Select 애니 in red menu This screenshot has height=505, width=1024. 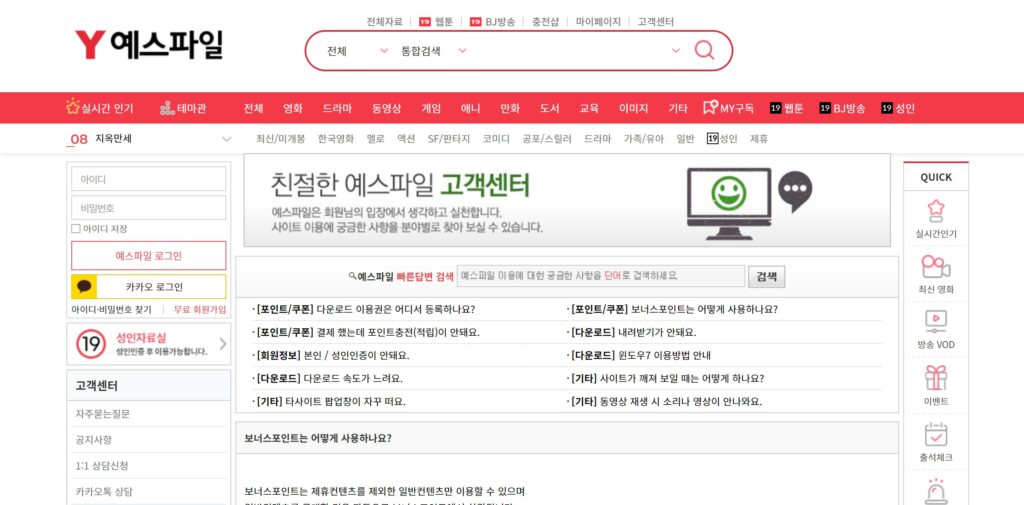(471, 108)
